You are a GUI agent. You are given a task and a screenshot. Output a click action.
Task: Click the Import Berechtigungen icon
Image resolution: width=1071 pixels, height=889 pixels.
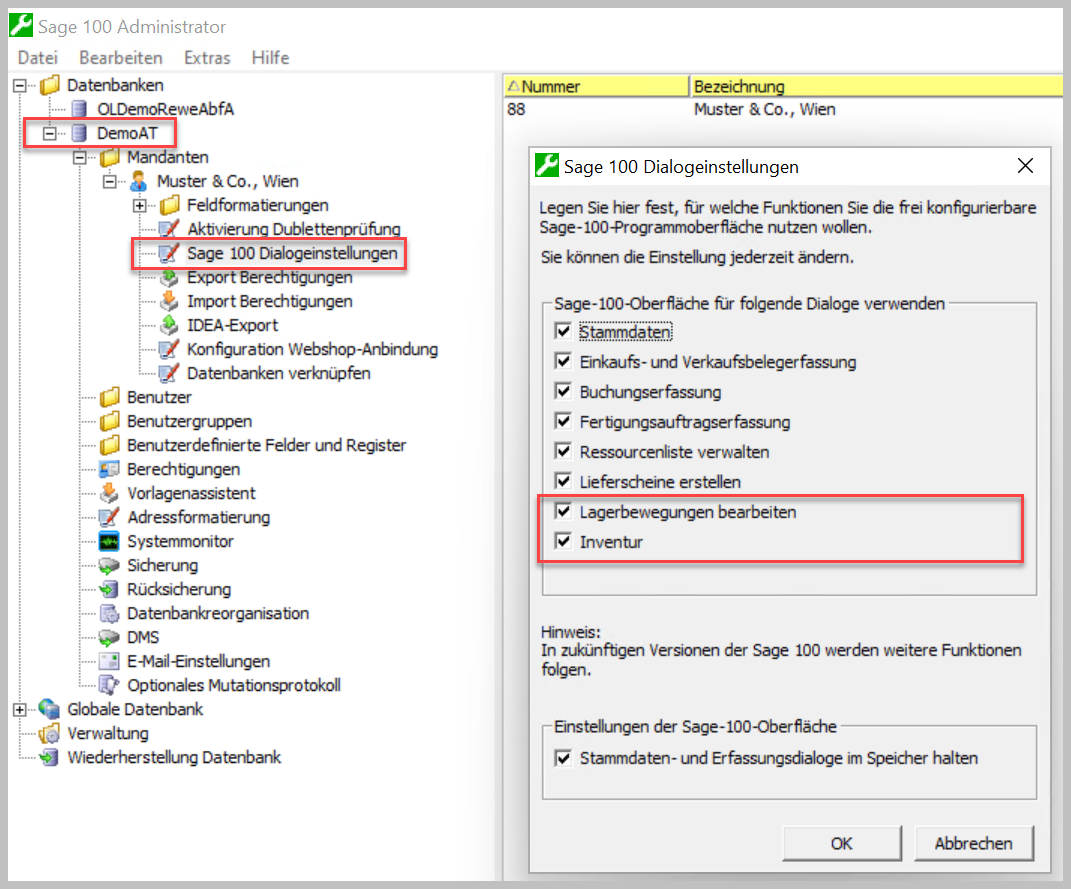169,301
